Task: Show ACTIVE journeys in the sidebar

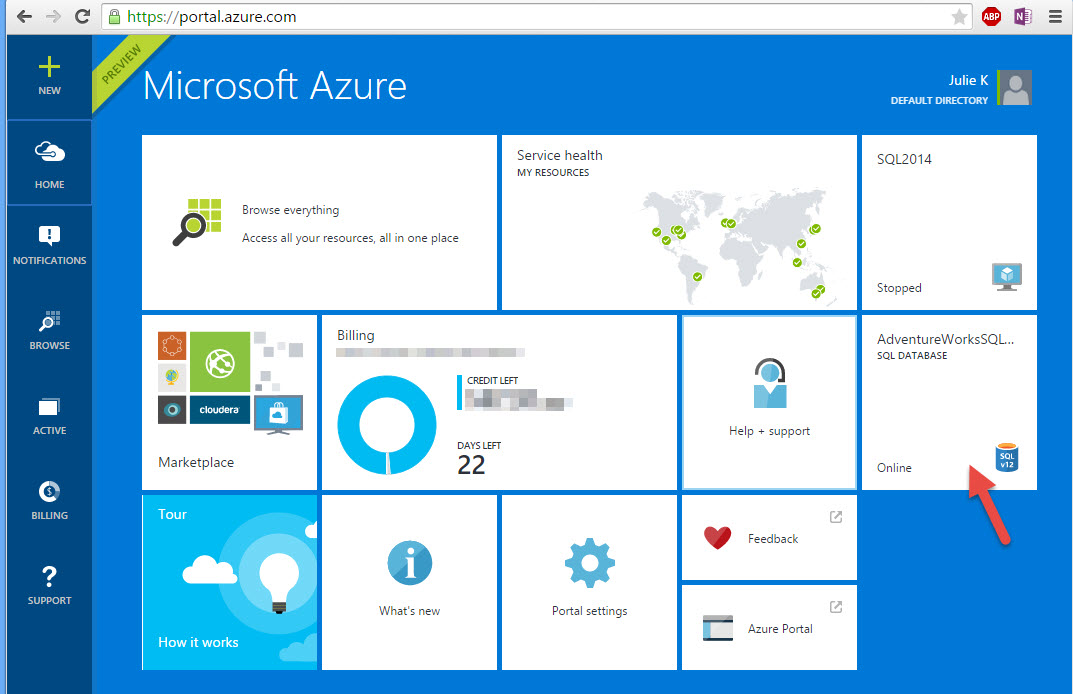Action: pyautogui.click(x=49, y=415)
